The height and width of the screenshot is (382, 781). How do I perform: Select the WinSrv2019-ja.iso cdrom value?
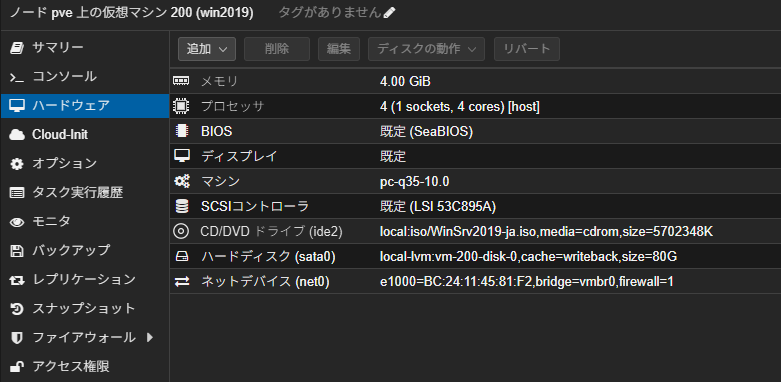[546, 232]
